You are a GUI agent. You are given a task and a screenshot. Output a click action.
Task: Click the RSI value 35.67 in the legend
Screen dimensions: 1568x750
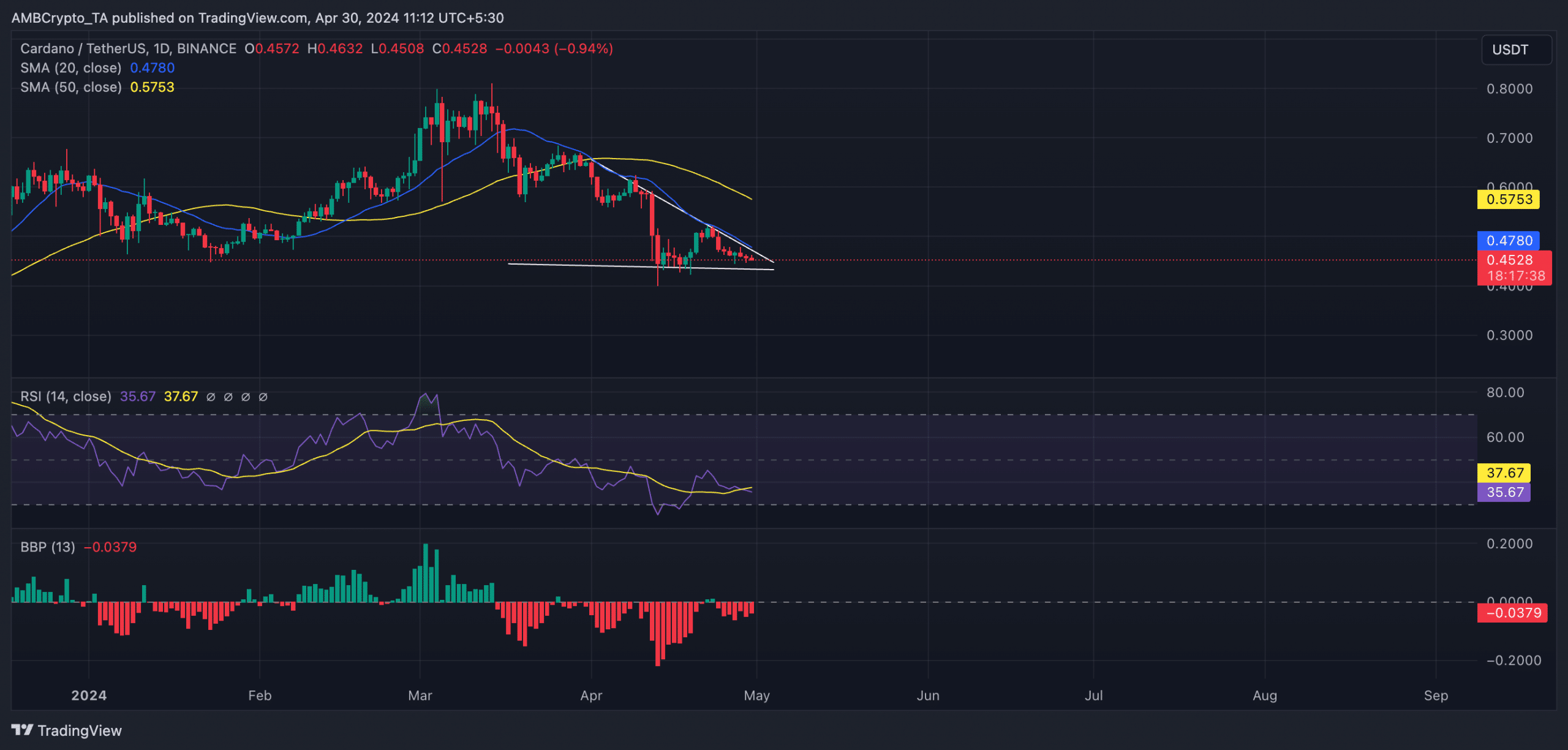click(x=138, y=396)
